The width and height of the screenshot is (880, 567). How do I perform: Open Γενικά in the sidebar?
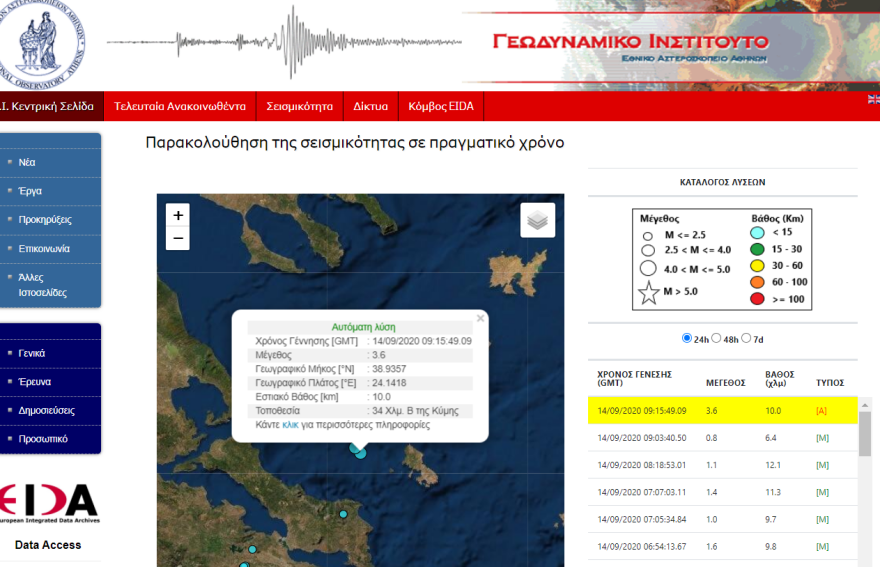(31, 353)
